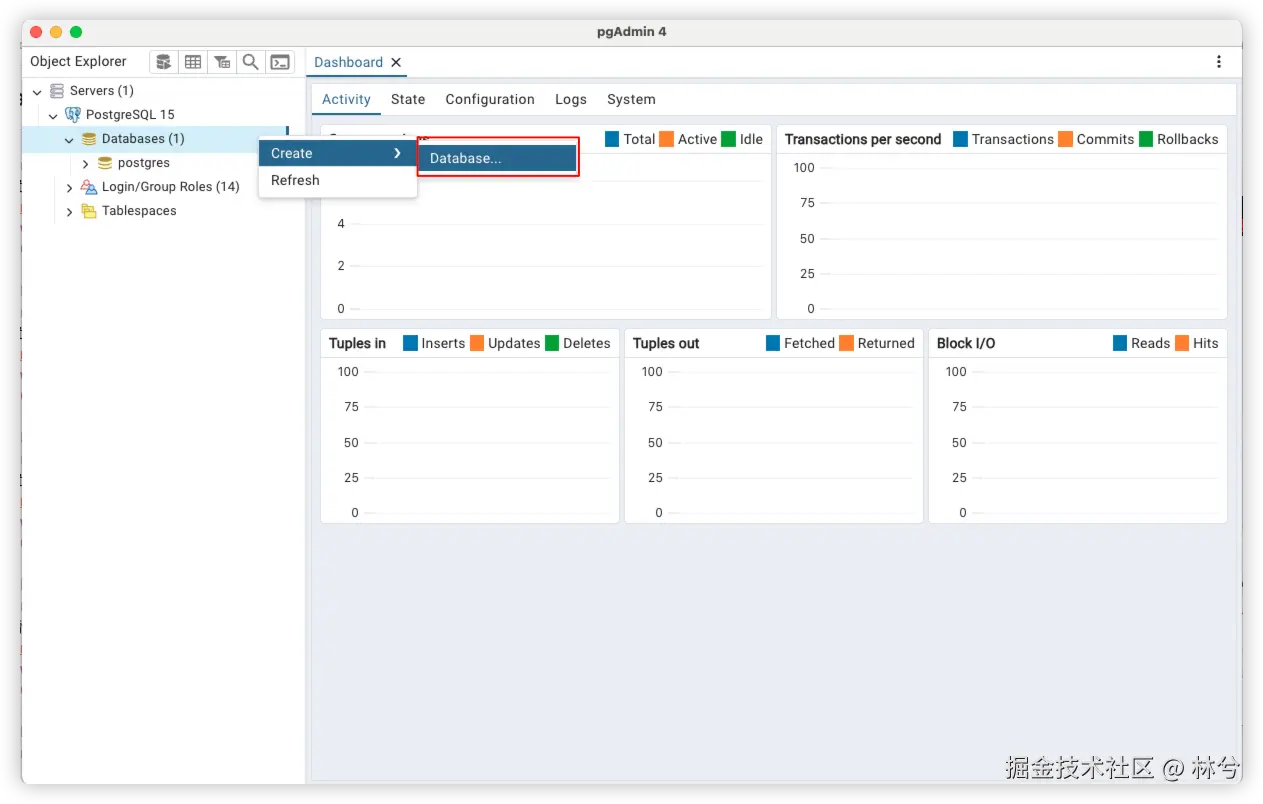Viewport: 1263px width, 804px height.
Task: Choose Refresh in the context menu
Action: pos(338,180)
